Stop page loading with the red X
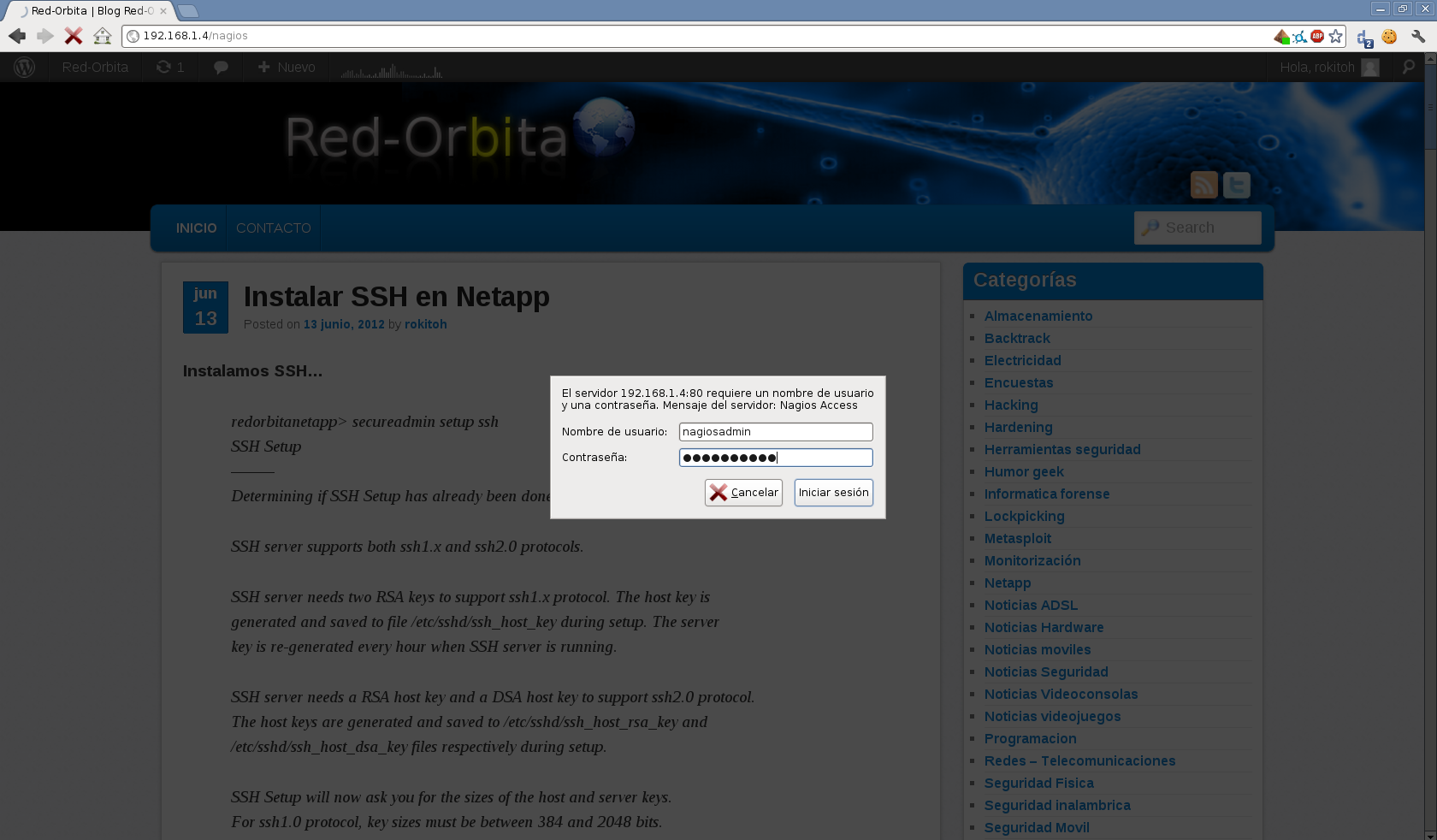 [x=74, y=36]
